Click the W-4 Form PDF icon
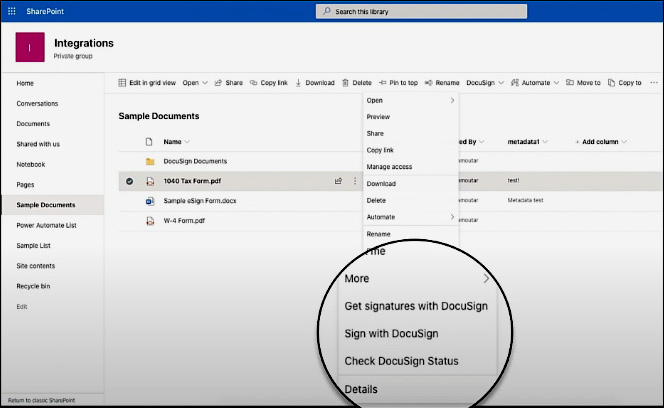664x408 pixels. (x=150, y=221)
